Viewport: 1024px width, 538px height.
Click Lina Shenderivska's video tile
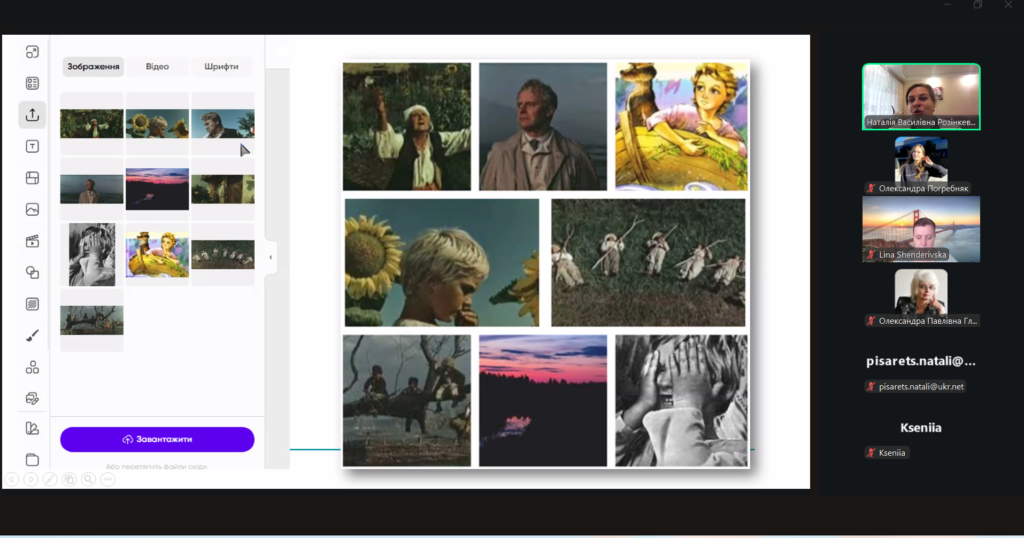[x=920, y=228]
